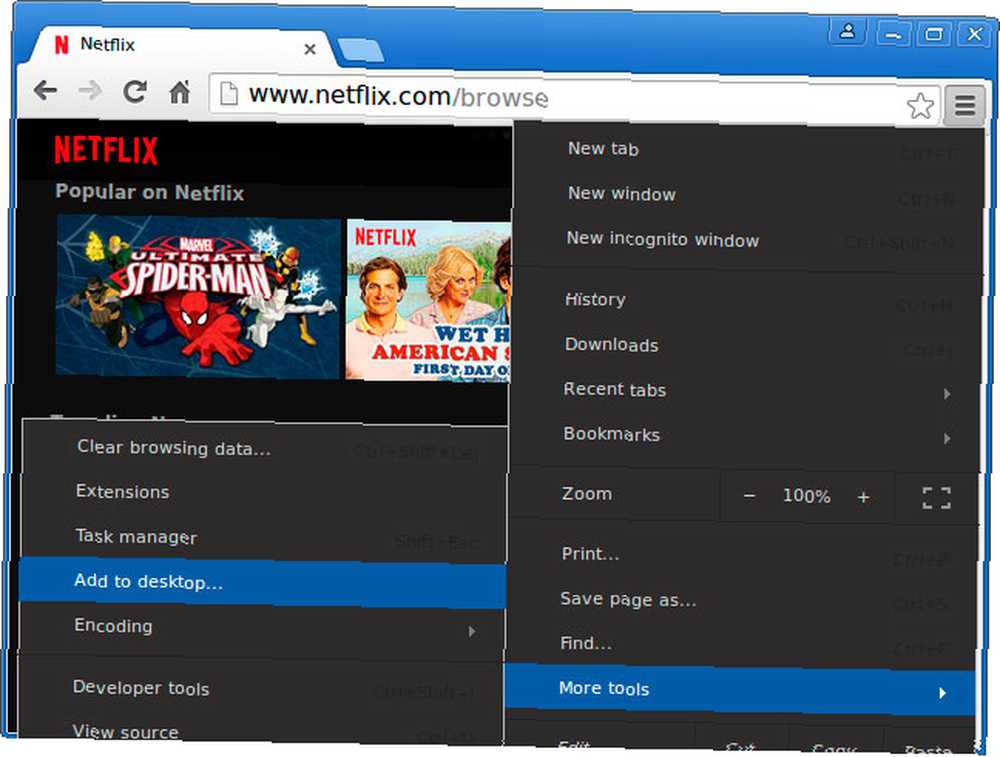Viewport: 1000px width, 757px height.
Task: Click the page icon in address bar
Action: [228, 94]
